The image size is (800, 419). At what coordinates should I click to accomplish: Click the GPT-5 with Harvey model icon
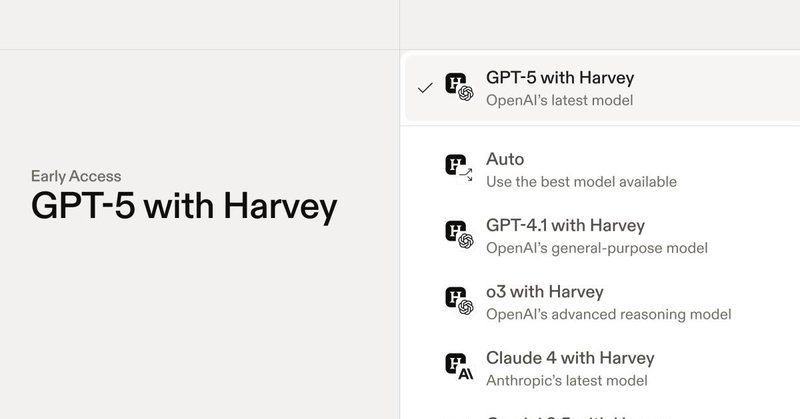(x=458, y=88)
